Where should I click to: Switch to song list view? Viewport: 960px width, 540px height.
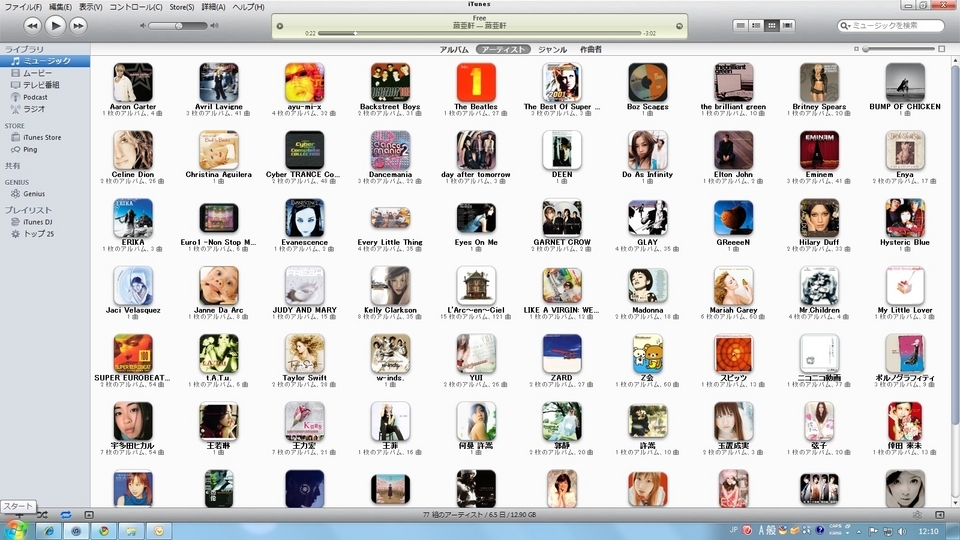pos(741,26)
